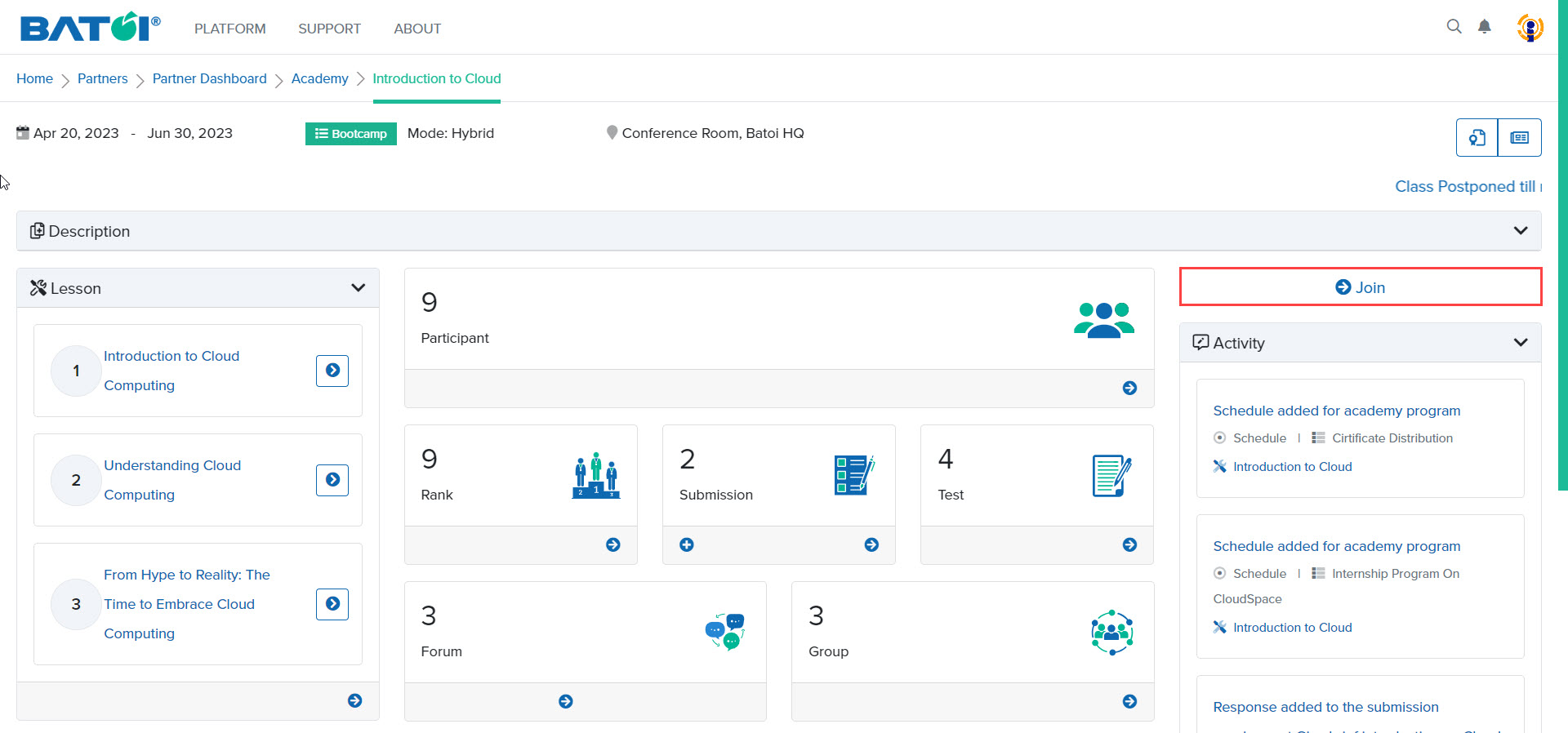
Task: Open the Response added to the submission link
Action: 1326,707
